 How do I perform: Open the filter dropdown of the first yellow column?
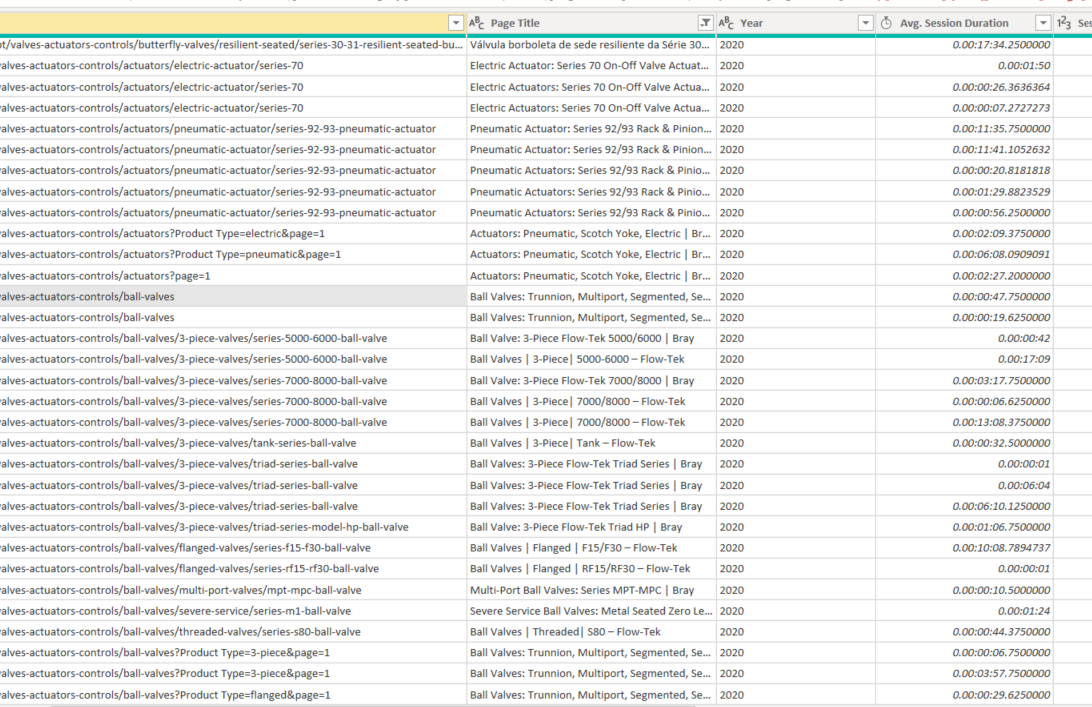(x=455, y=23)
